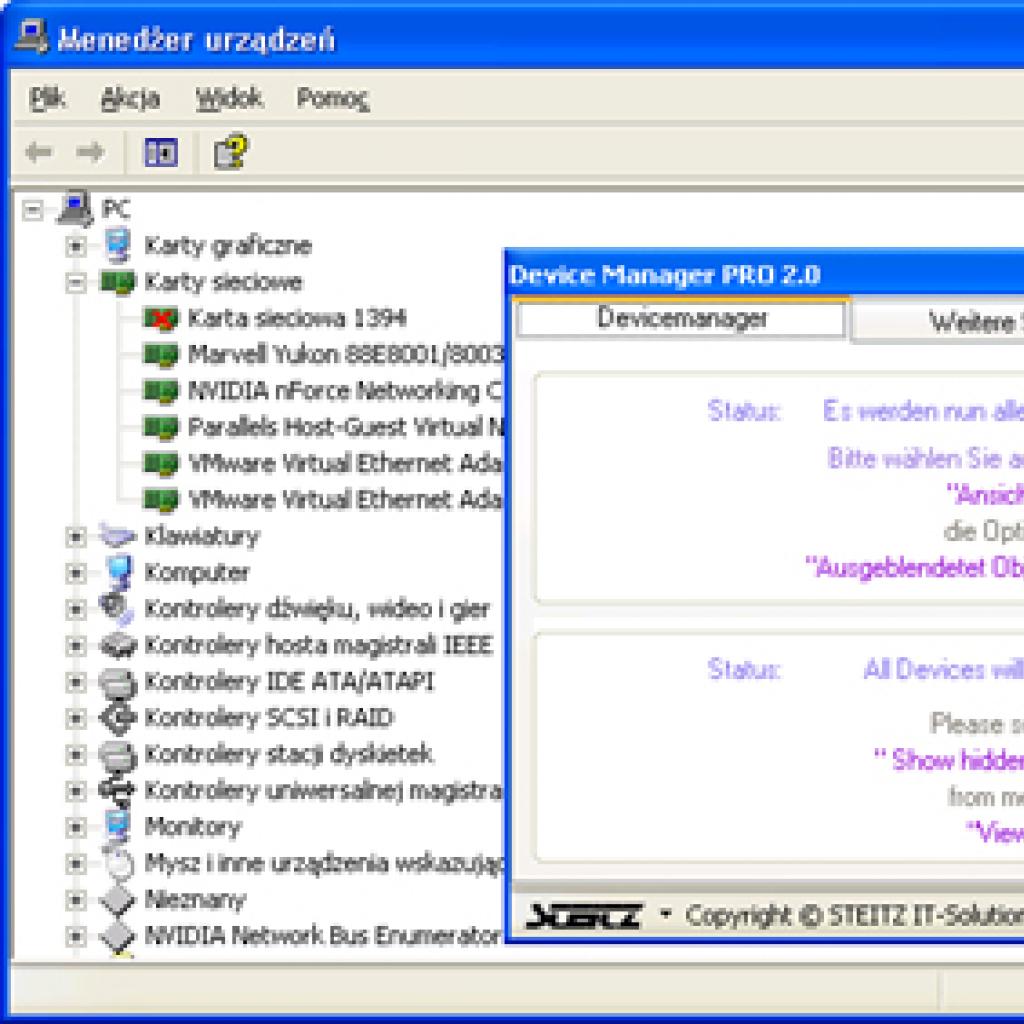Click the Forward arrow in the toolbar
This screenshot has width=1024, height=1024.
coord(89,152)
